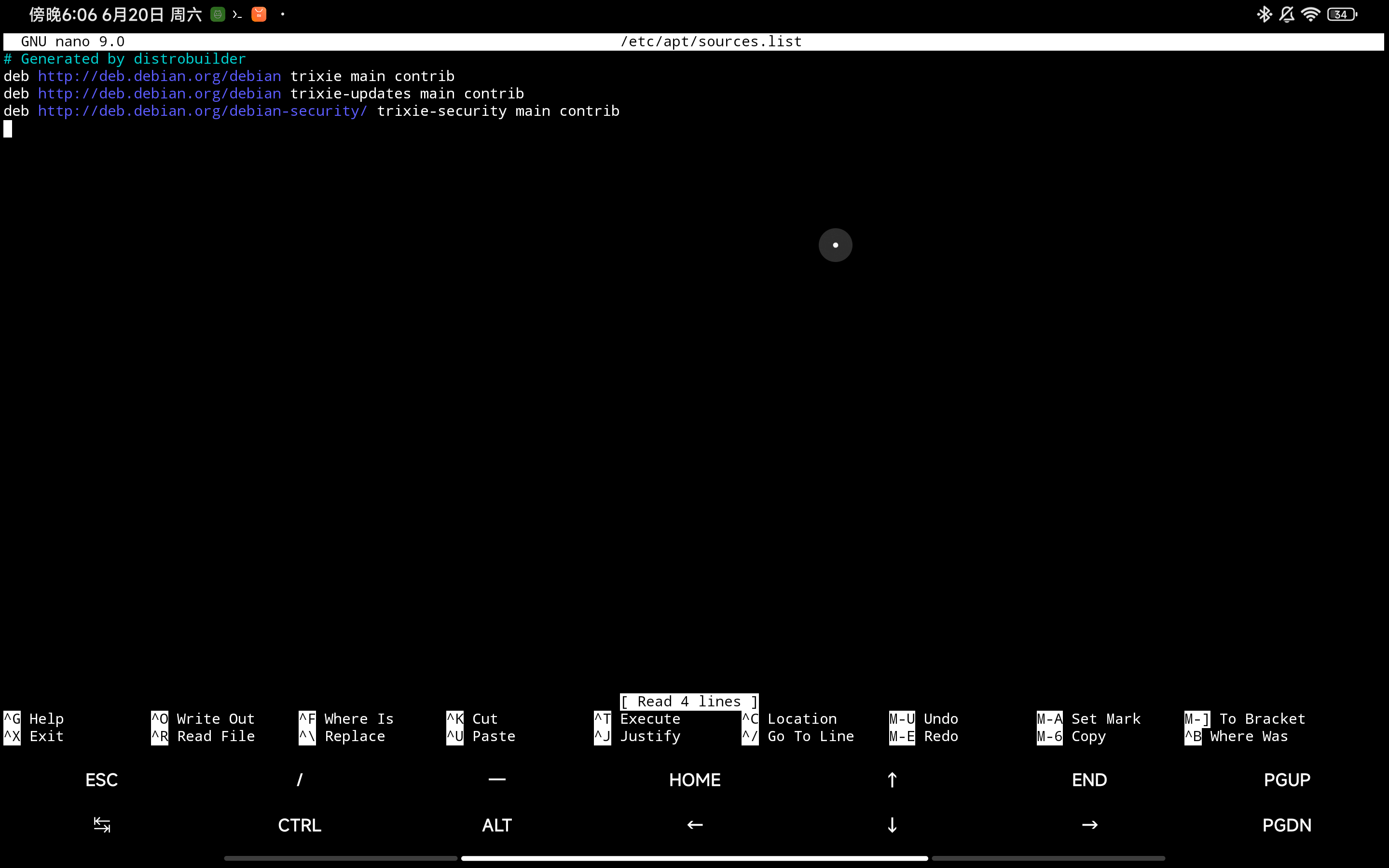Tap the PGDN extra key

click(1287, 825)
